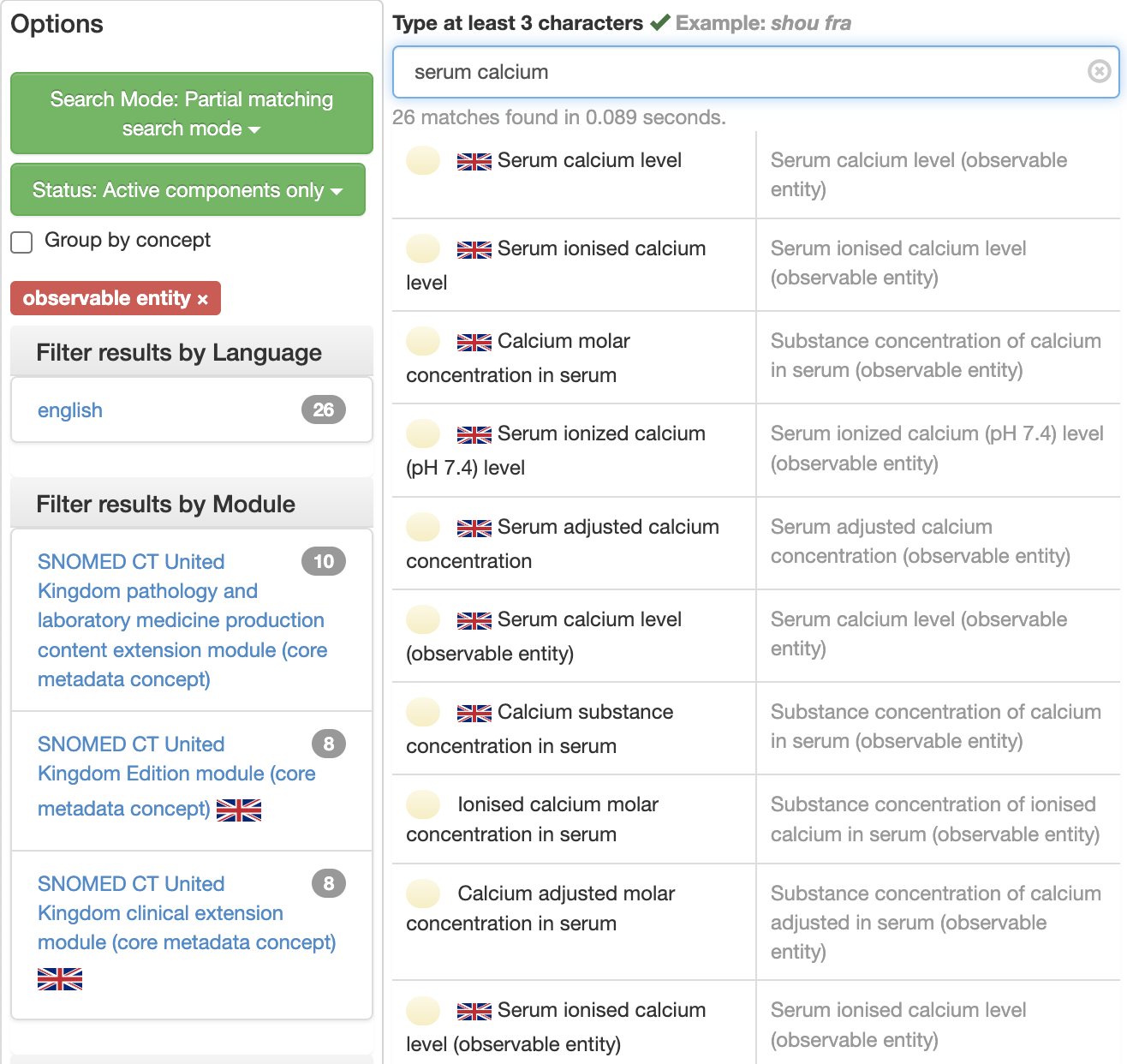Viewport: 1127px width, 1064px height.
Task: Click in the serum calcium search box
Action: pos(736,72)
